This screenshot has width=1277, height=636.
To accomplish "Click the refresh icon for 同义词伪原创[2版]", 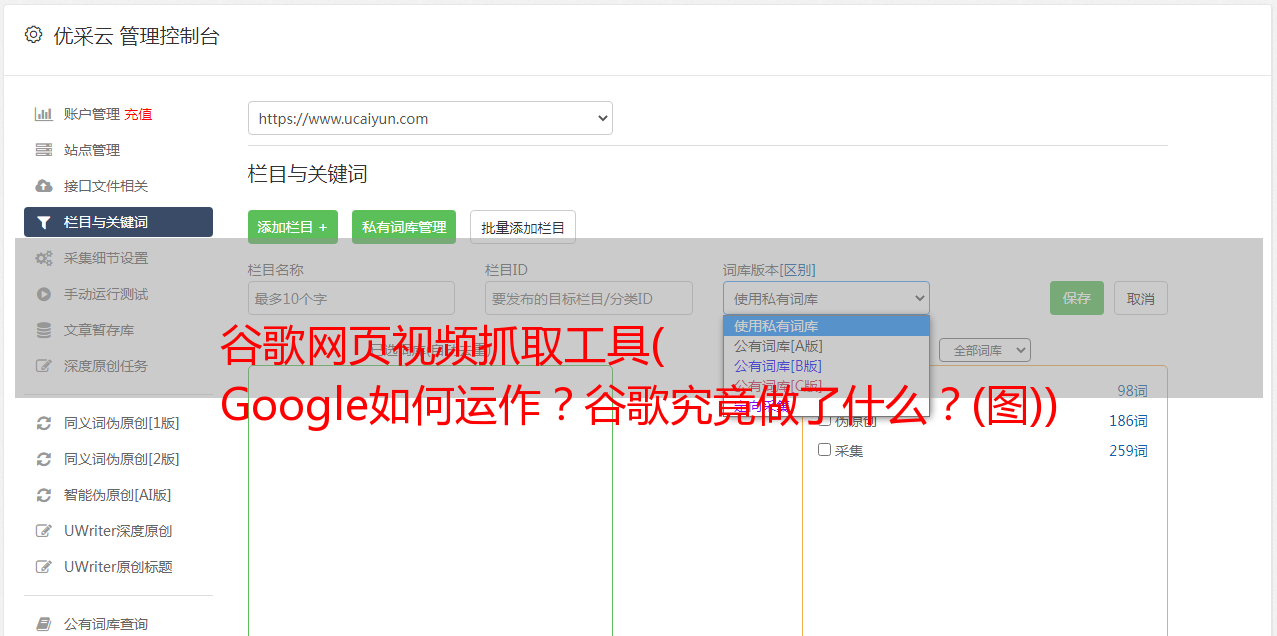I will point(44,459).
